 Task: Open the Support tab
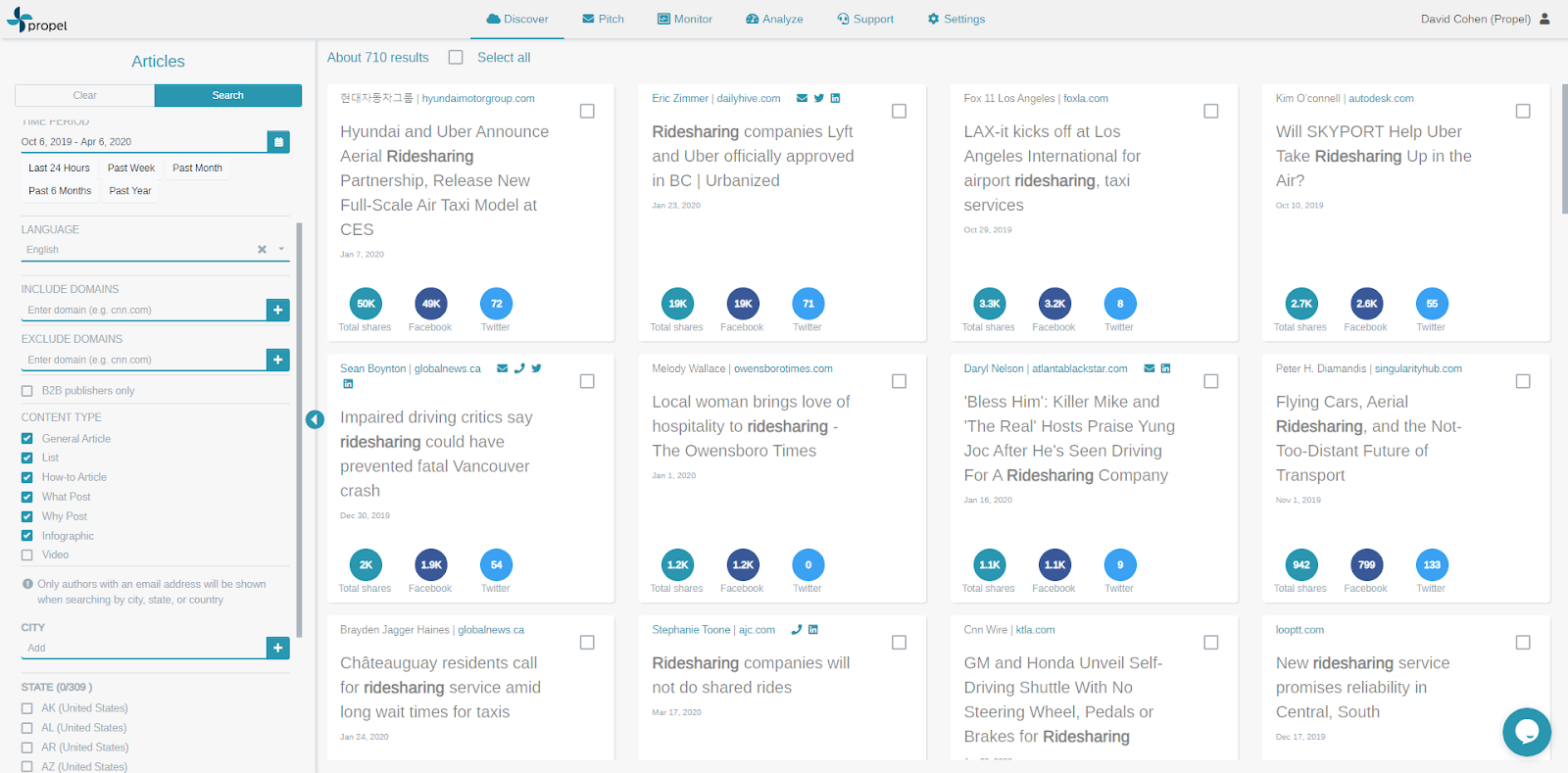865,20
